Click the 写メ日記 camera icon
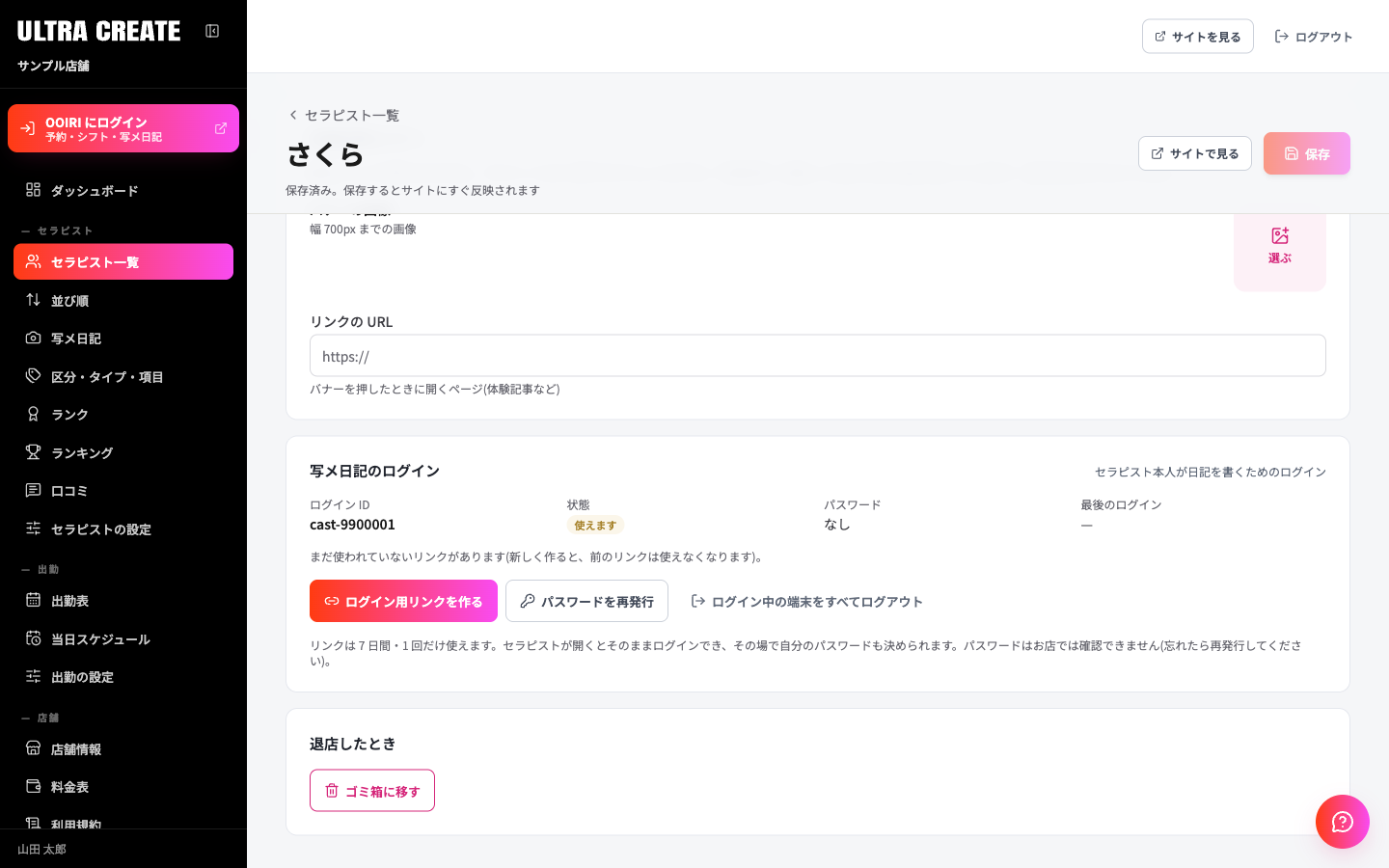Screen dimensions: 1389x868 [33, 338]
